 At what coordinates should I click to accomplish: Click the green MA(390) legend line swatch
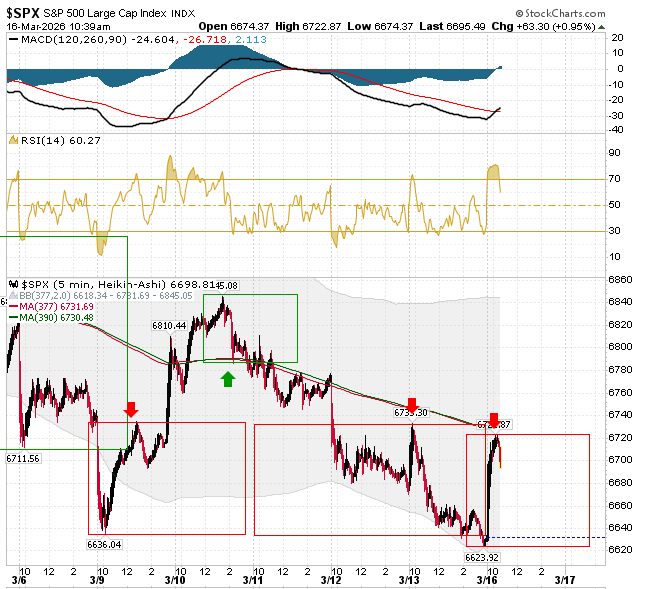(x=14, y=318)
